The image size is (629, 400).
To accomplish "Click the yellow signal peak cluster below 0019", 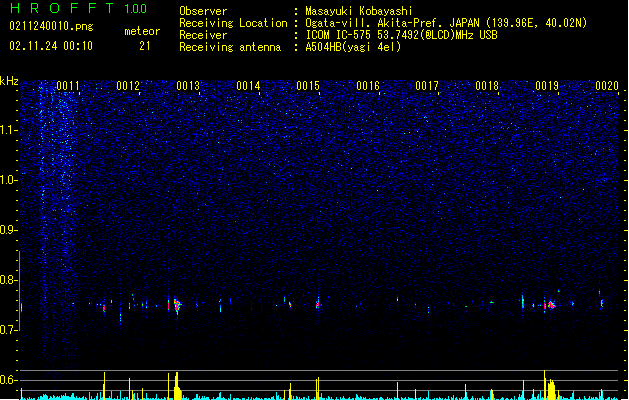I will (x=551, y=389).
